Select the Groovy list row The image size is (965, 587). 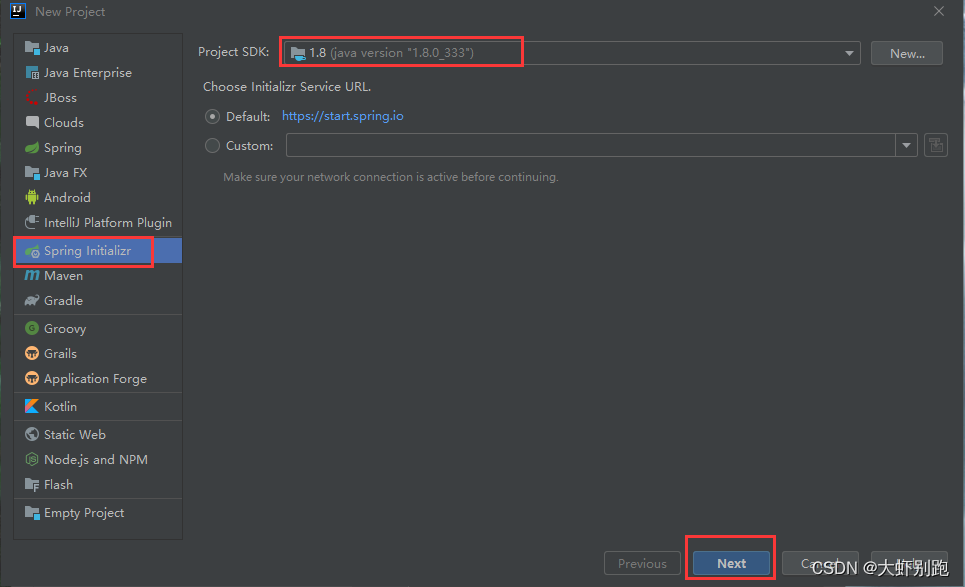click(x=98, y=328)
